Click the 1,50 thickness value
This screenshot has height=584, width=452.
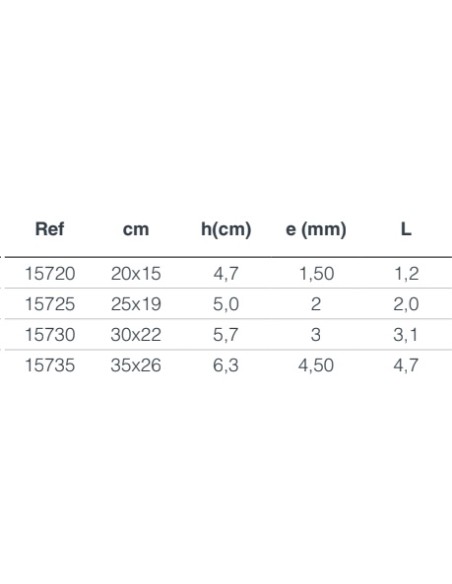pyautogui.click(x=316, y=274)
